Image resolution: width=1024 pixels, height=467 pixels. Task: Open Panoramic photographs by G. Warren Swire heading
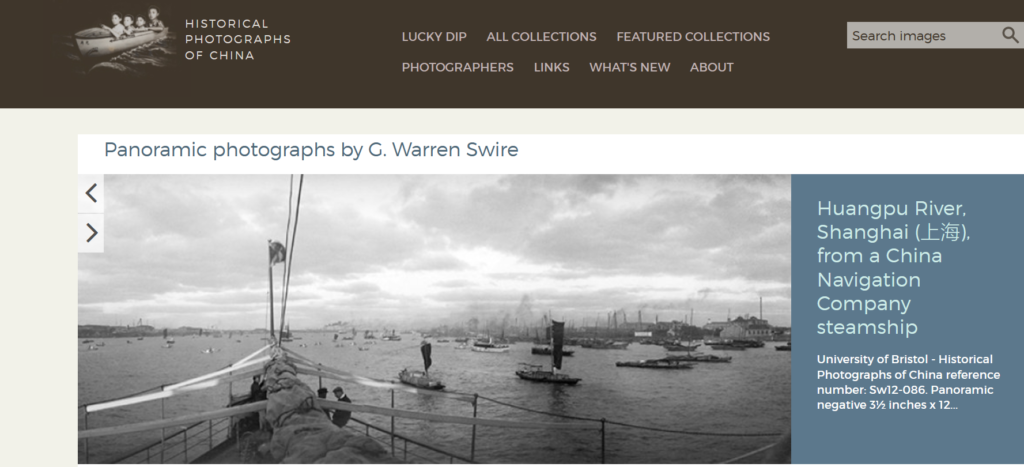pyautogui.click(x=312, y=150)
